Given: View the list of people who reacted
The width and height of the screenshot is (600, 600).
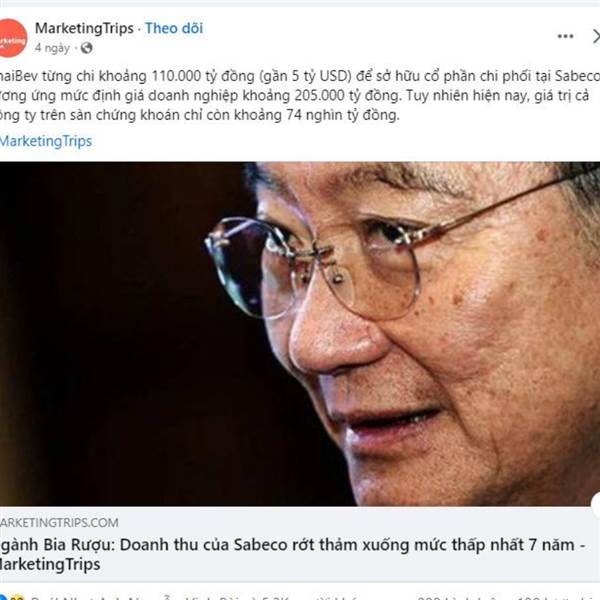Looking at the screenshot, I should pyautogui.click(x=191, y=597).
